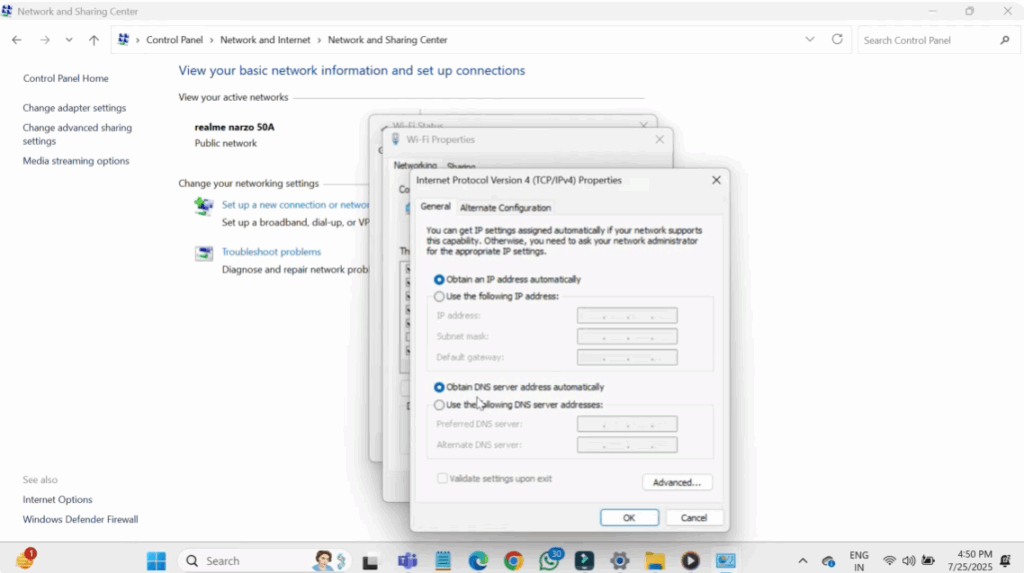Click Set up a new connection link

tap(295, 205)
